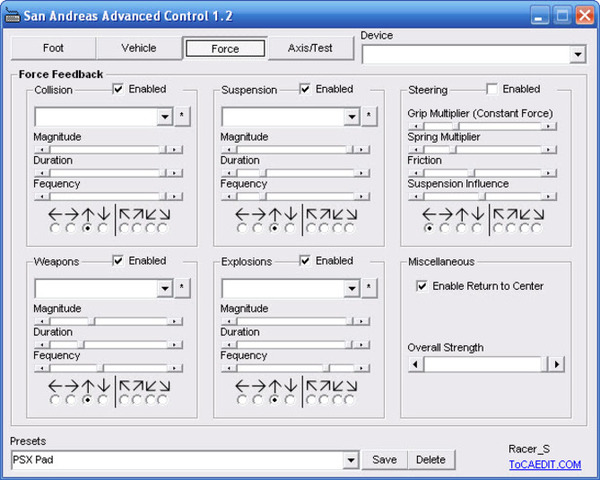Click the application title bar icon
Viewport: 600px width, 480px height.
(x=12, y=16)
